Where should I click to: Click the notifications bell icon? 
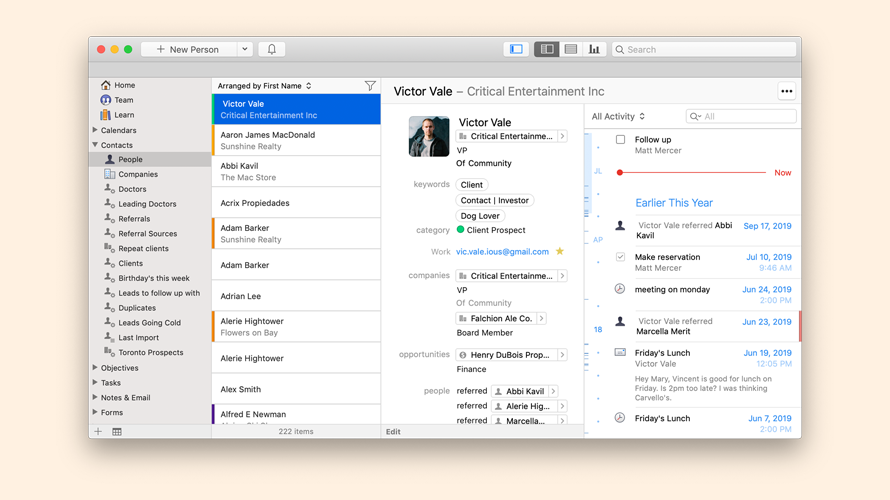point(272,49)
